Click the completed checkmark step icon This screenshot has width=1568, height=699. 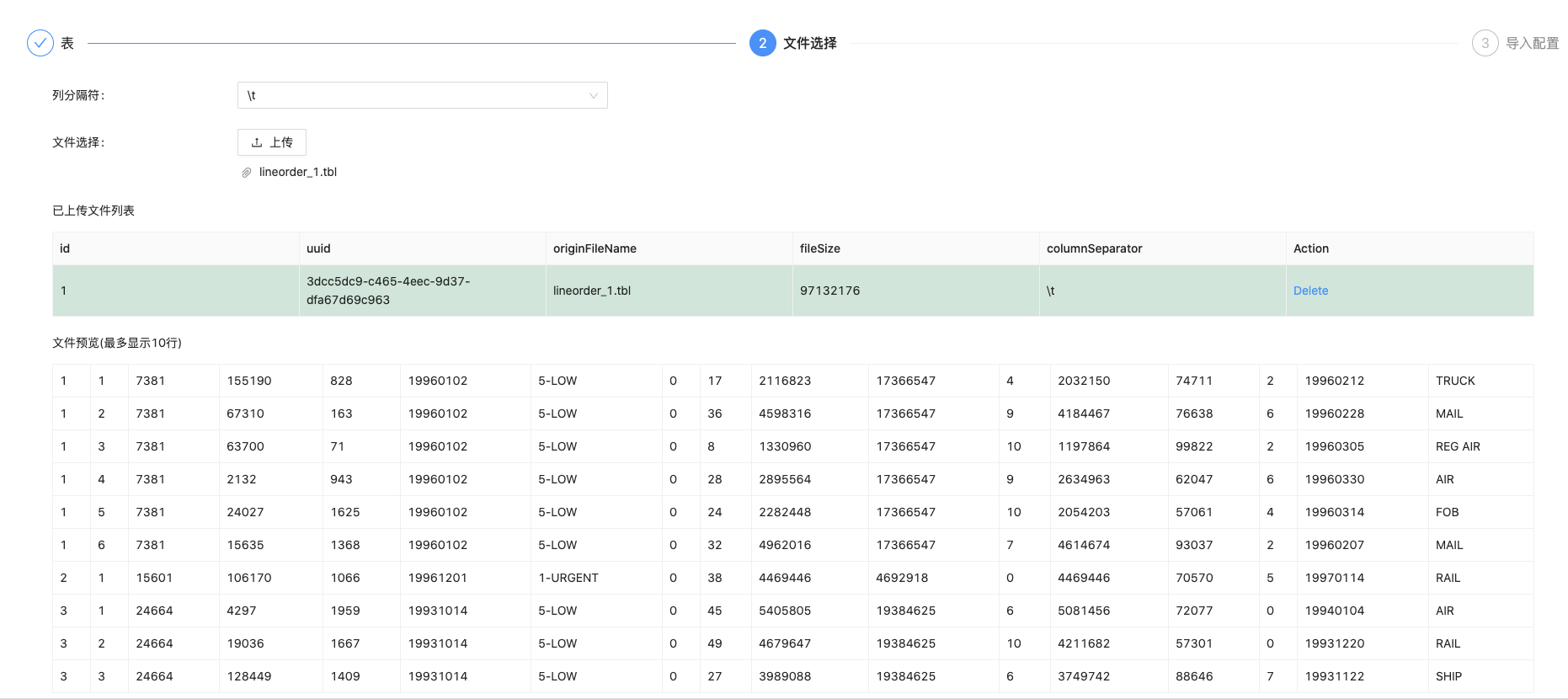(x=40, y=43)
